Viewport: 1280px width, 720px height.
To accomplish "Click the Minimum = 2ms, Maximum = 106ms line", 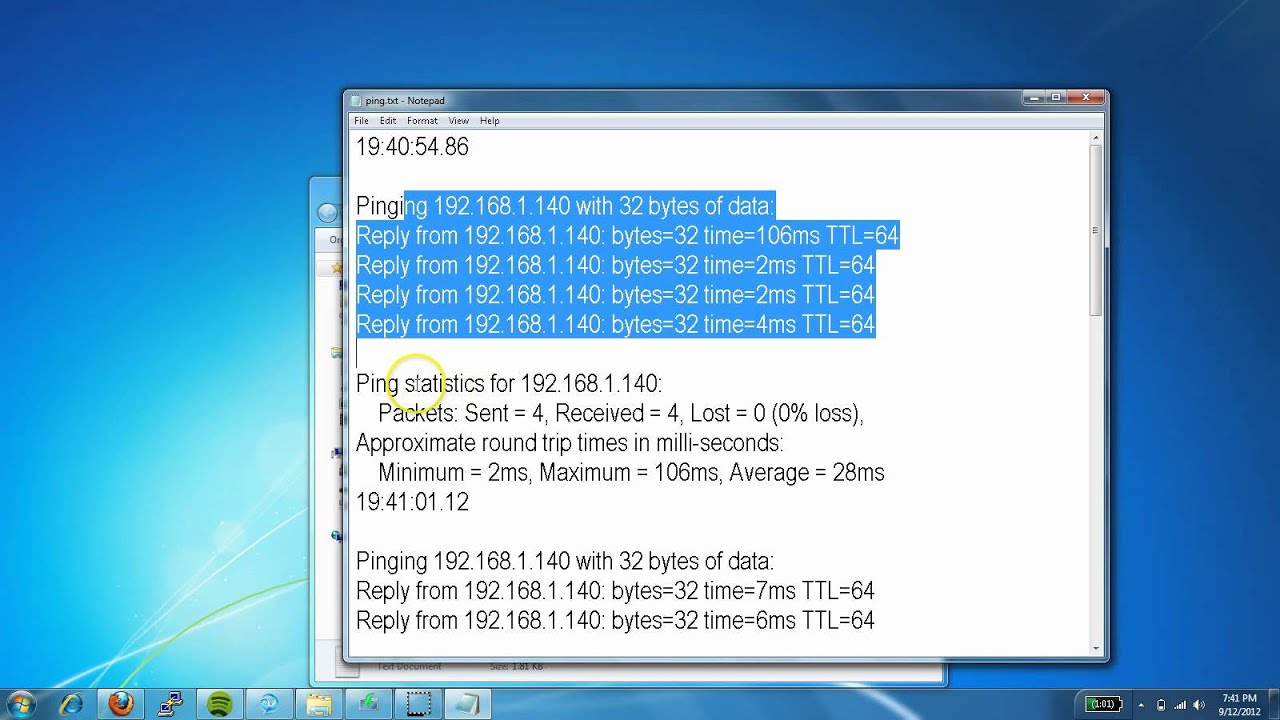I will (631, 472).
